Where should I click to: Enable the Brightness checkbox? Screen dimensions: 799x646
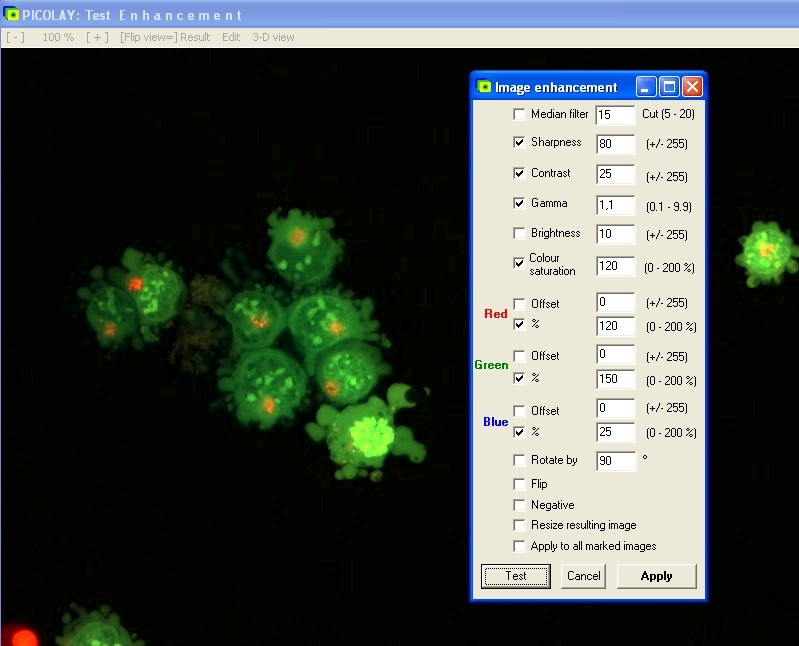click(x=519, y=233)
